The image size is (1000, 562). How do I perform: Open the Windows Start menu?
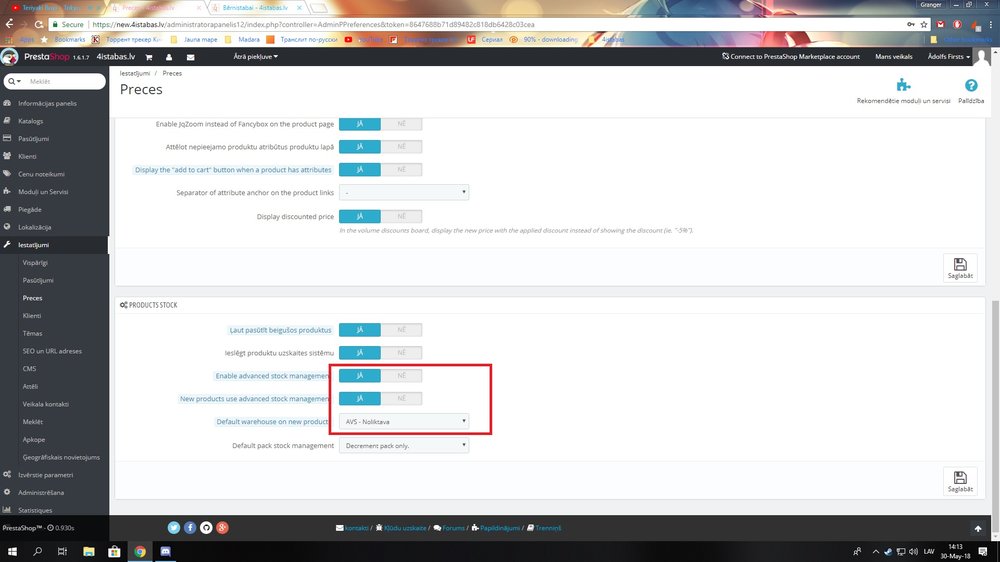tap(11, 551)
